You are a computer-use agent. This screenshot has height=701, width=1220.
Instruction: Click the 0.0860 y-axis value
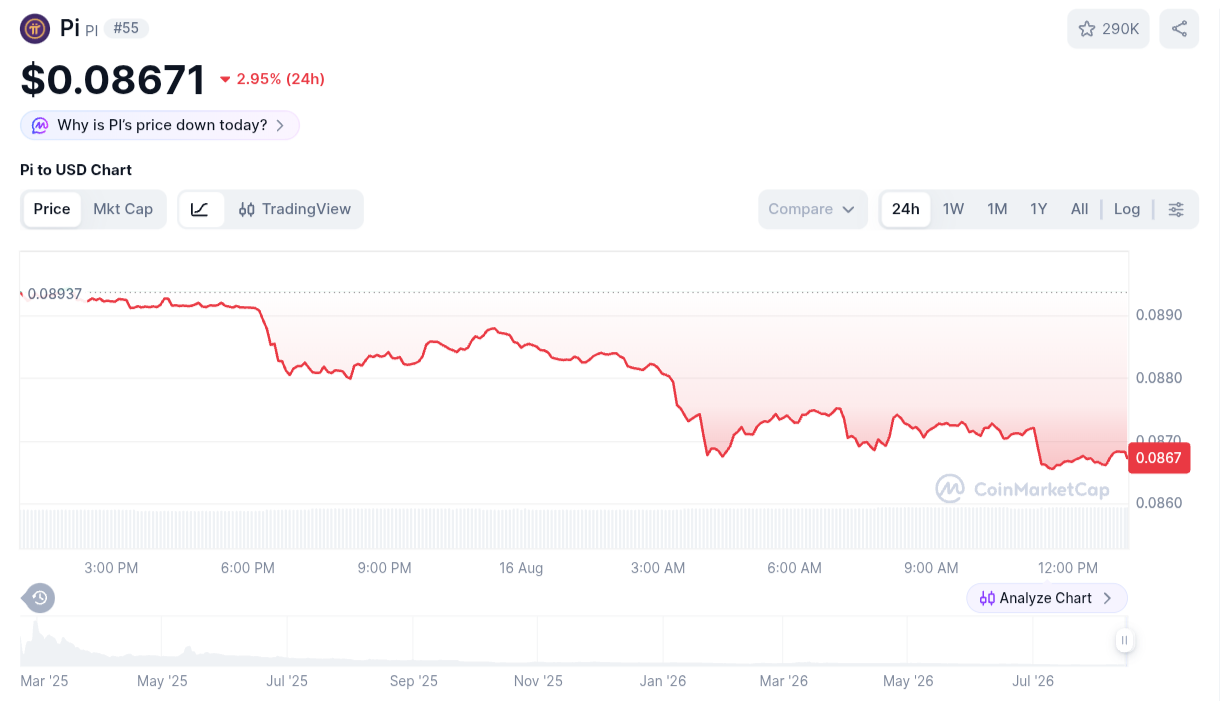(x=1159, y=503)
